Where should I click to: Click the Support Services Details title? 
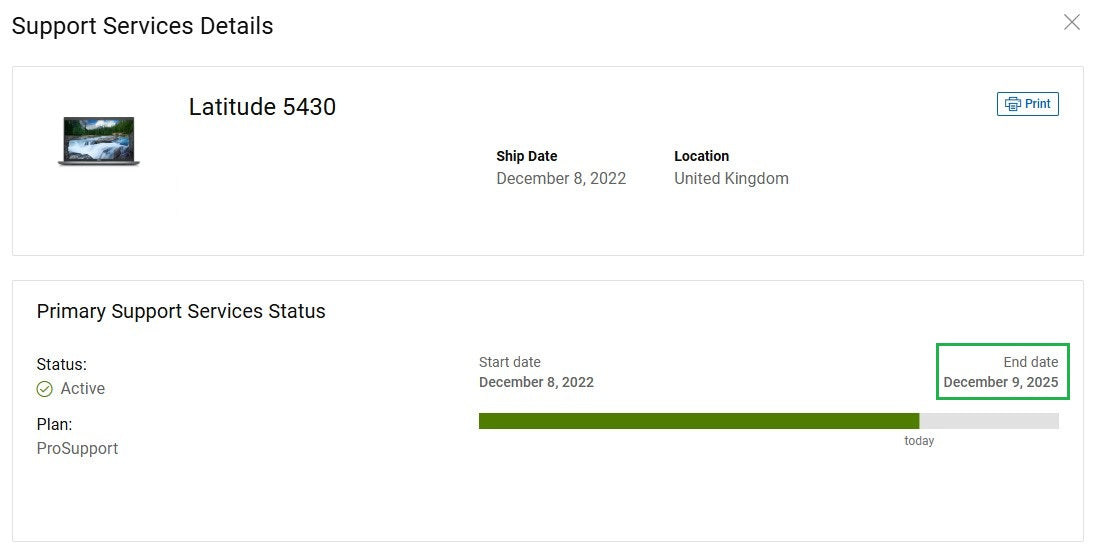tap(142, 26)
